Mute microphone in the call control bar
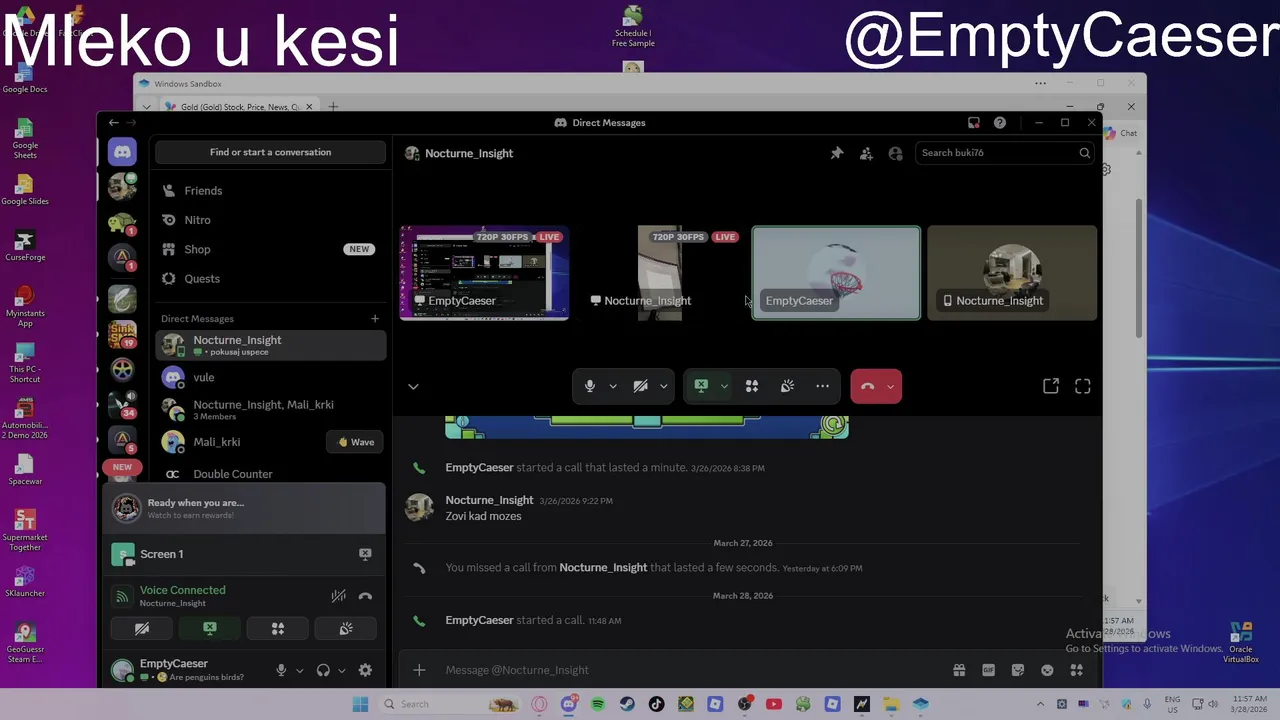1280x720 pixels. (x=590, y=386)
